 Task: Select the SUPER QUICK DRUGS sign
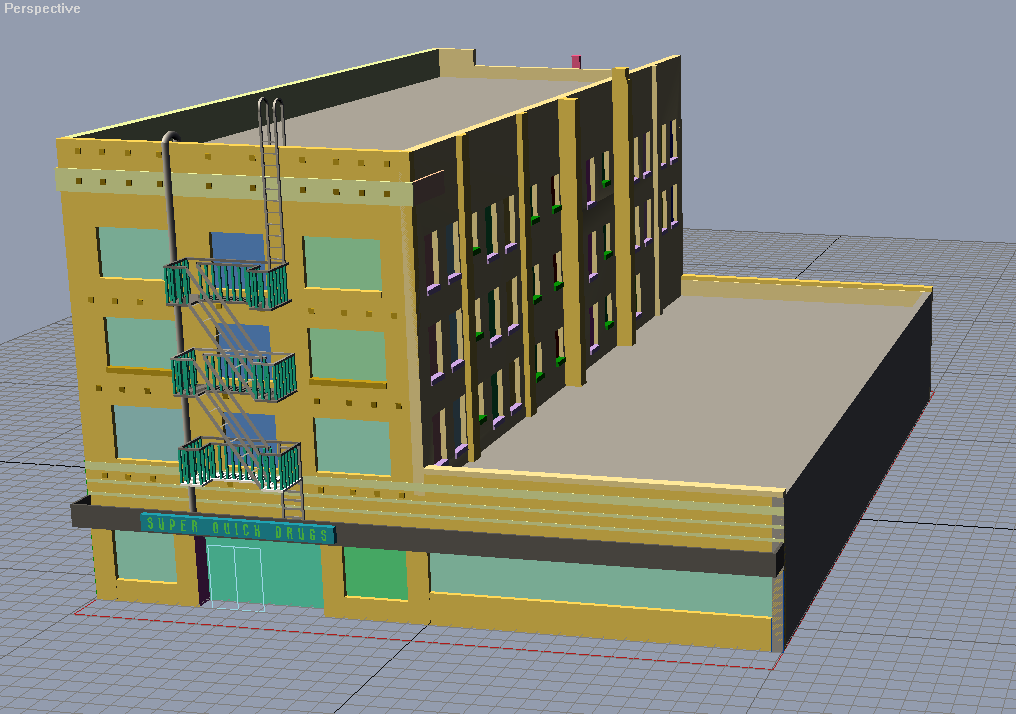coord(238,528)
